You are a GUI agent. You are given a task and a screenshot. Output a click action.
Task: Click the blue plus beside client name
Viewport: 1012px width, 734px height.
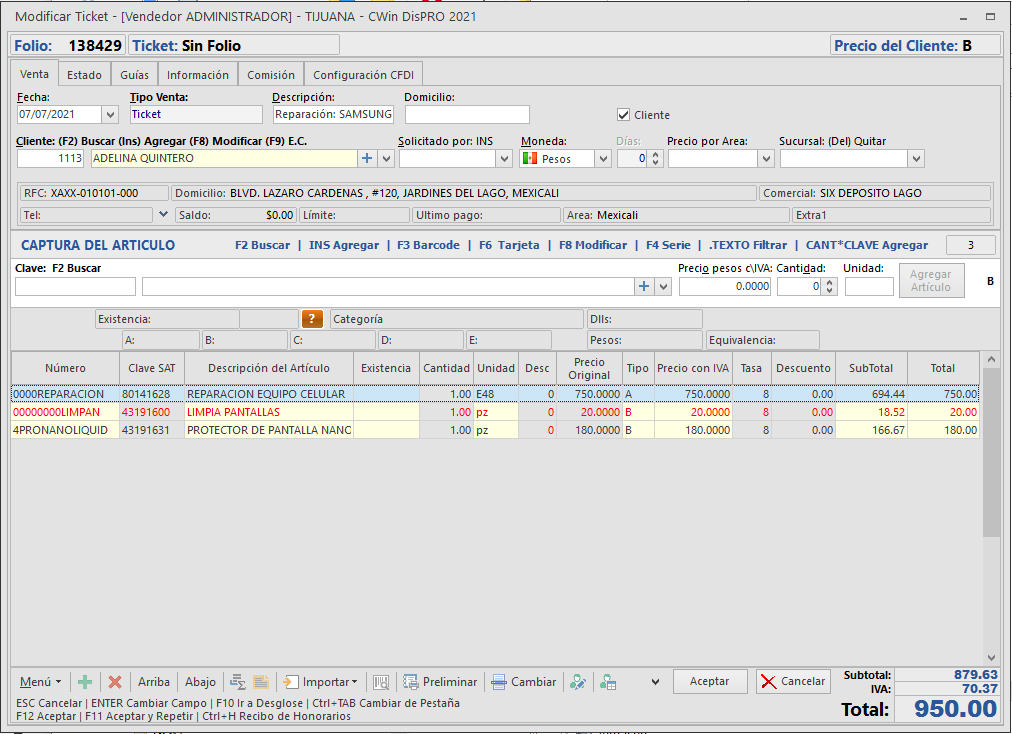(366, 158)
